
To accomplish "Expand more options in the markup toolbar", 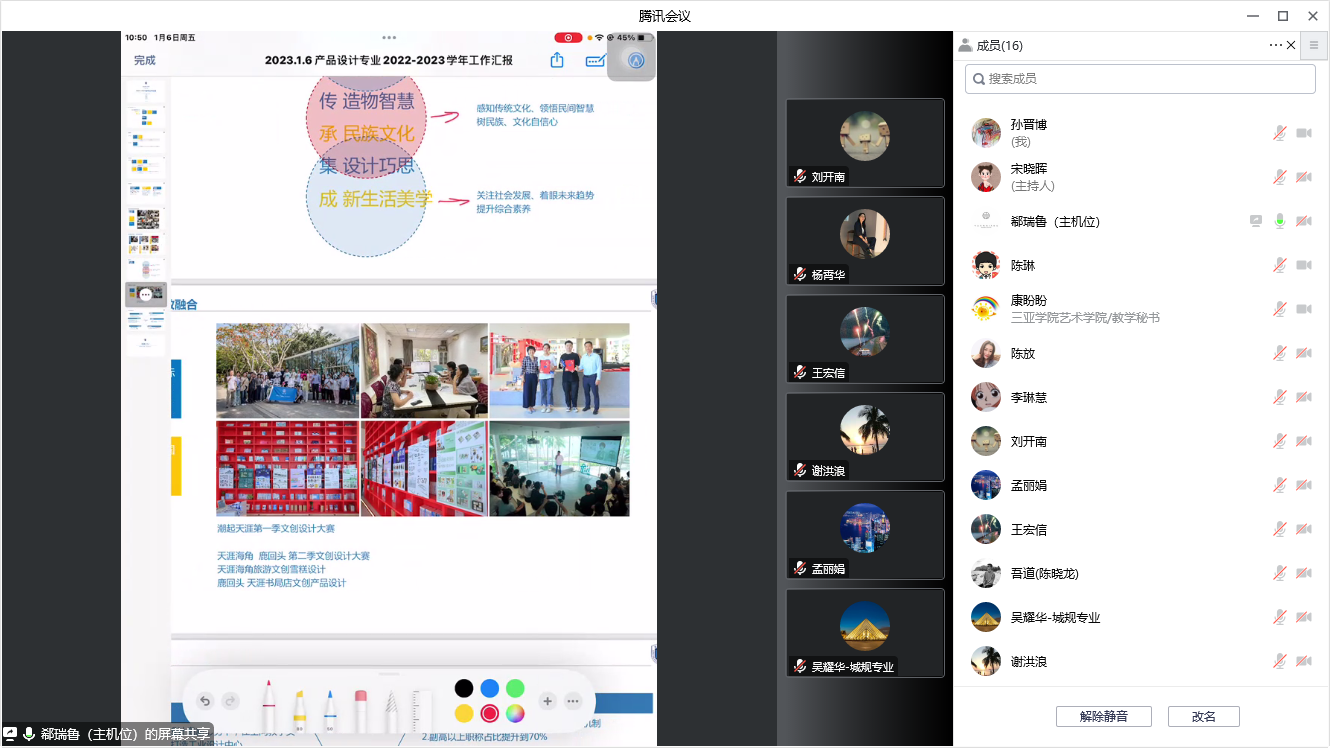I will (573, 701).
